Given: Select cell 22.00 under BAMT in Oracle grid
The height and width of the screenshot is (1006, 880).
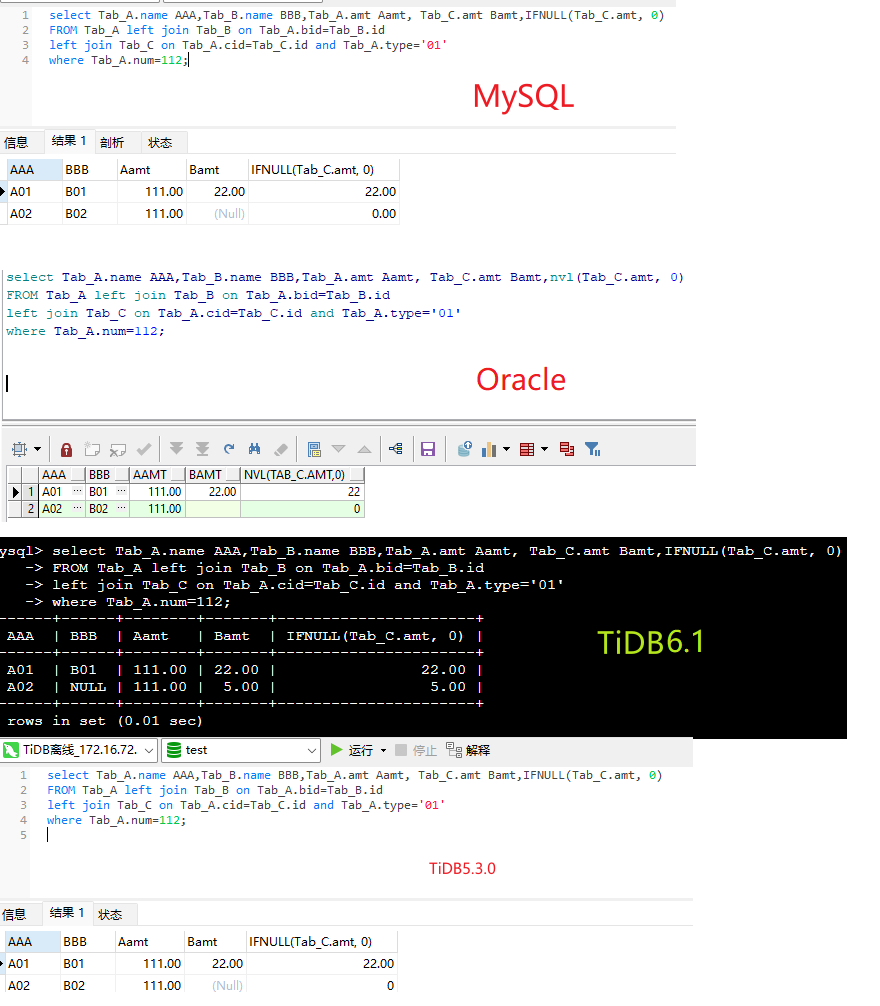Looking at the screenshot, I should [x=212, y=491].
